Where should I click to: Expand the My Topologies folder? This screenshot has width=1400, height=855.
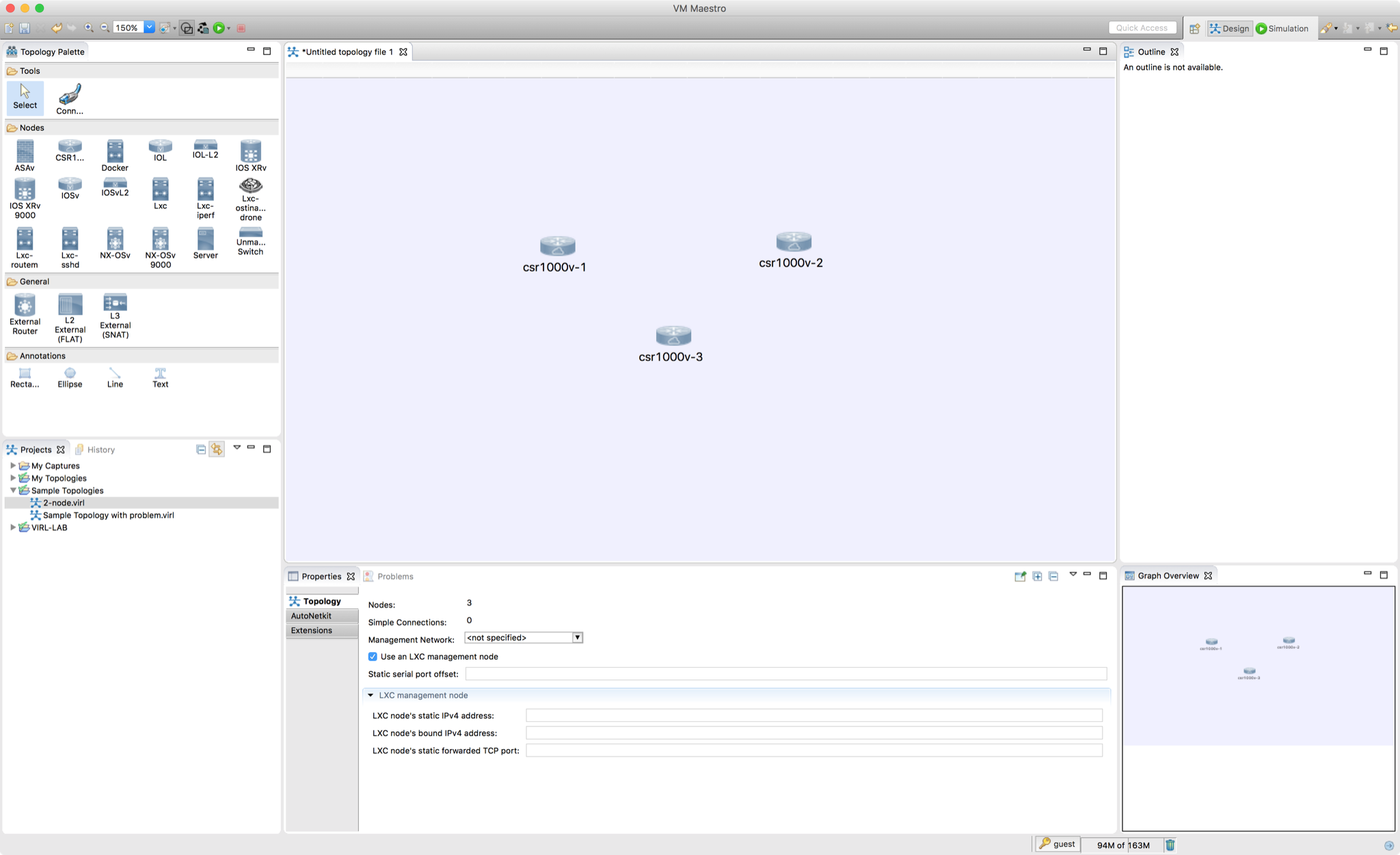click(x=13, y=478)
